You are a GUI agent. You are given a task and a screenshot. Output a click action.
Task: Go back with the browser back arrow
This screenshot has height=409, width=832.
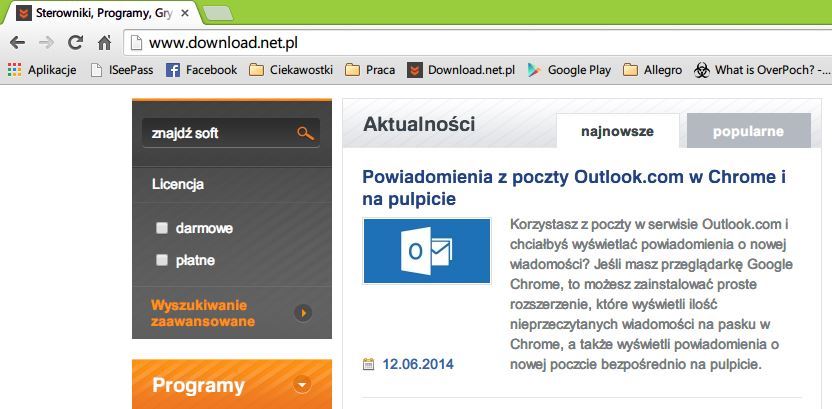point(18,42)
